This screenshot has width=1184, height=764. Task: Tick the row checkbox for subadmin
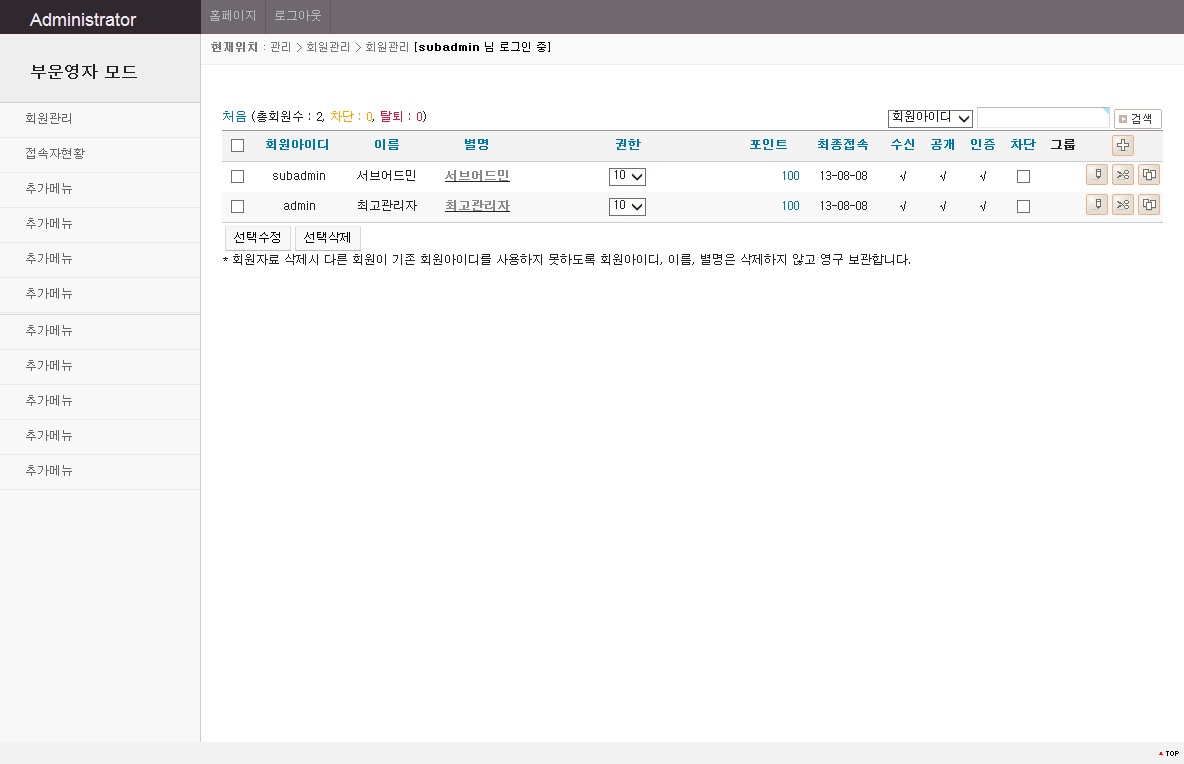237,176
